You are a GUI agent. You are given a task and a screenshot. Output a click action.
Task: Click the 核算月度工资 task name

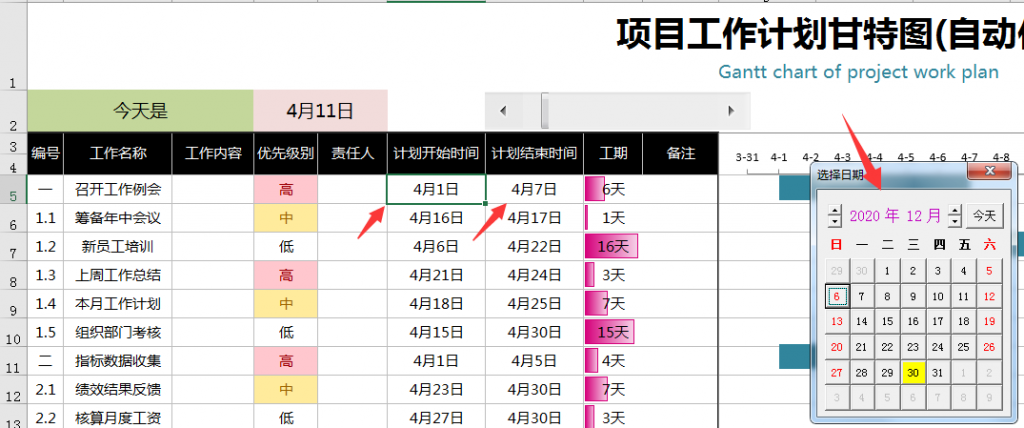tap(118, 418)
